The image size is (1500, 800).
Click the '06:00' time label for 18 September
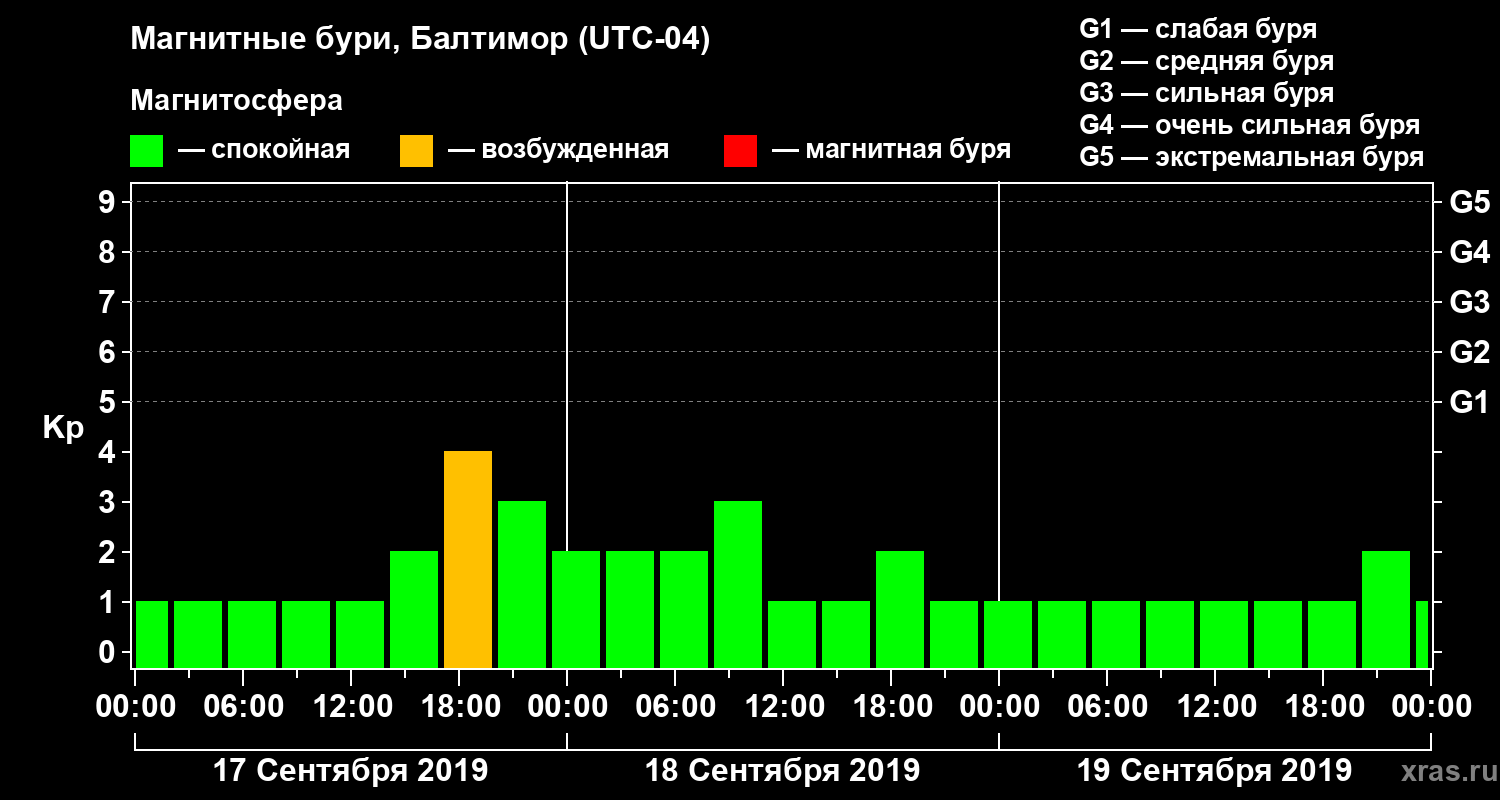(x=675, y=707)
